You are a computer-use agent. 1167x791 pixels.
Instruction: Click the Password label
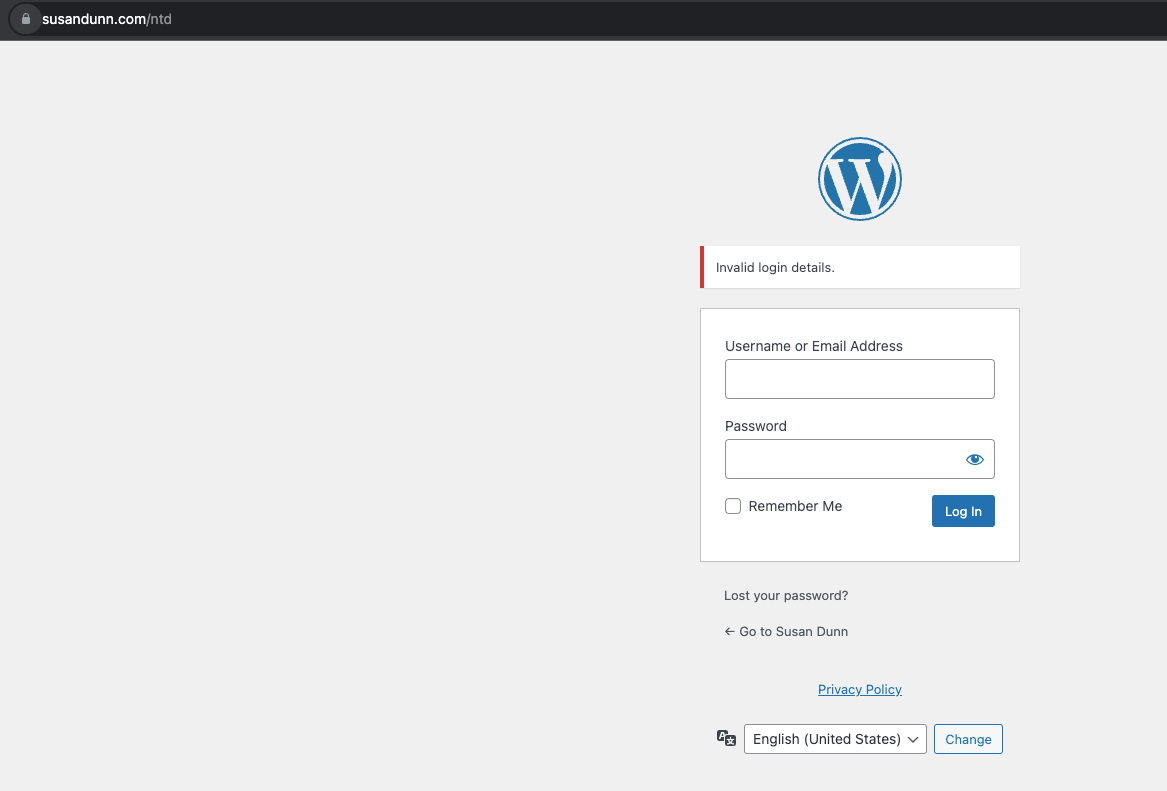(755, 426)
